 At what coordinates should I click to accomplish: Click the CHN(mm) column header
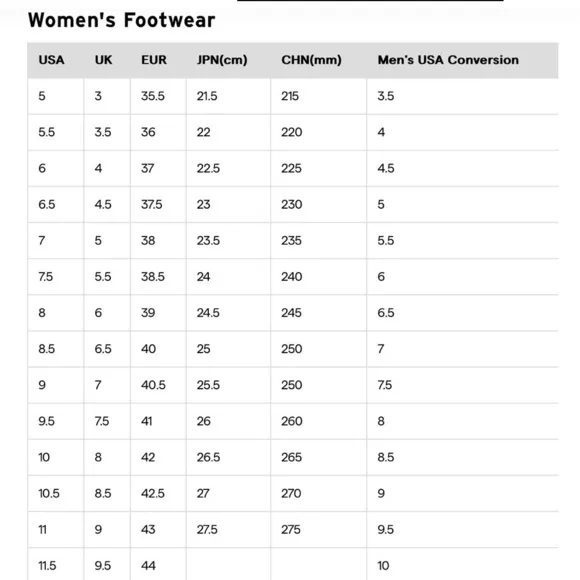pos(311,60)
